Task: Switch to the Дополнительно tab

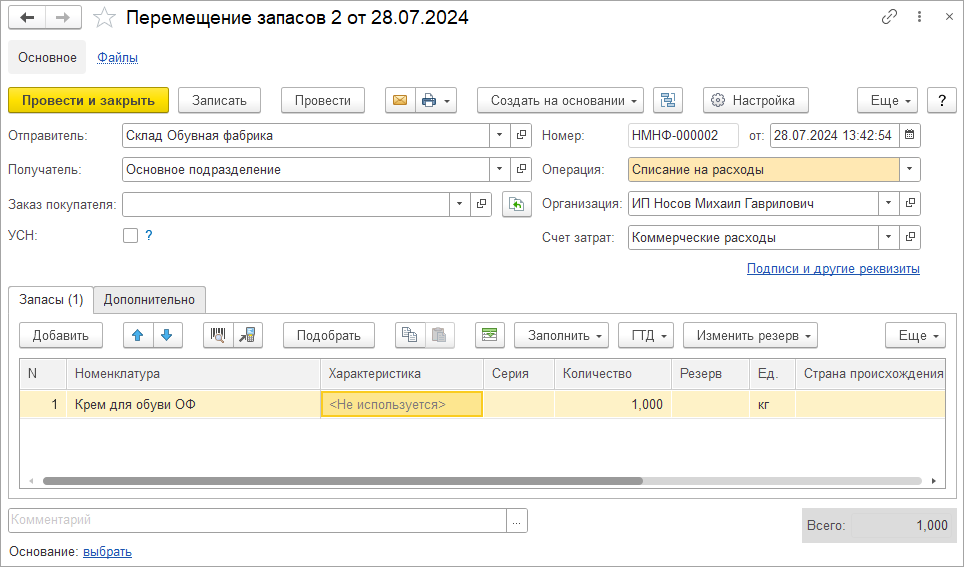Action: tap(150, 299)
